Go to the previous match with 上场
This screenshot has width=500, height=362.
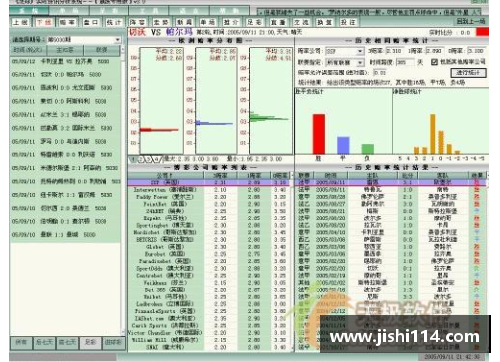tap(20, 22)
